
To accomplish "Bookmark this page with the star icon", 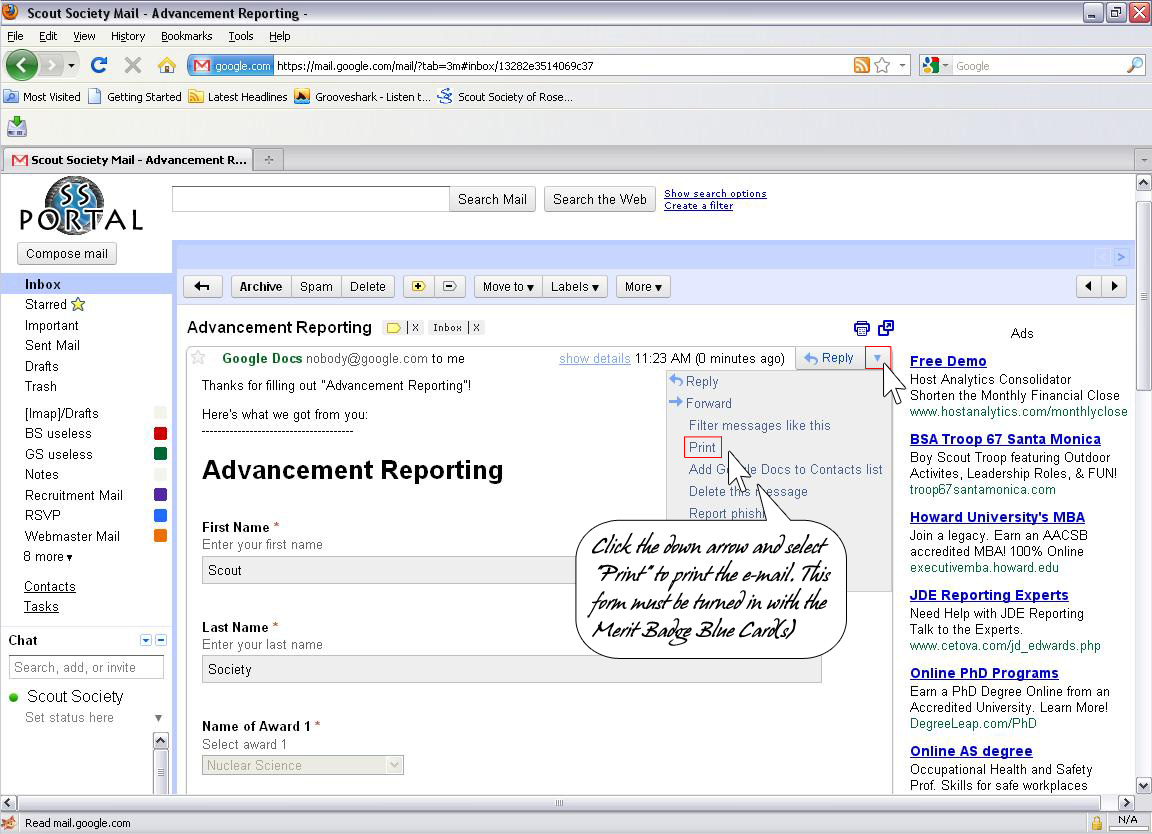I will (x=882, y=65).
